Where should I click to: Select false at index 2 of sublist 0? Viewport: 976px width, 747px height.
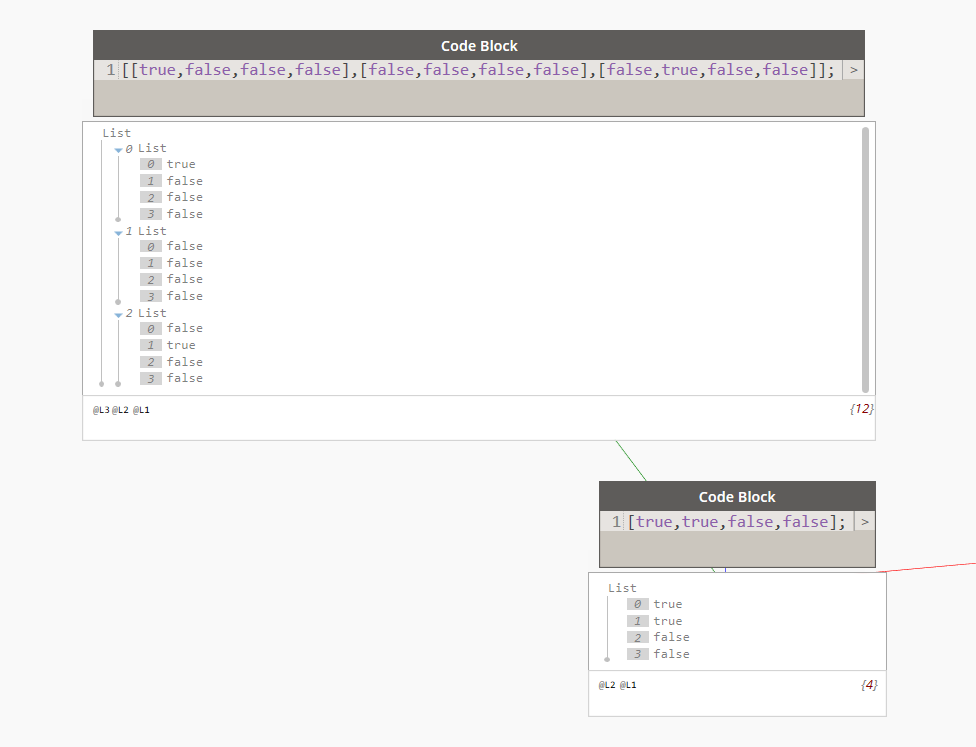click(184, 197)
